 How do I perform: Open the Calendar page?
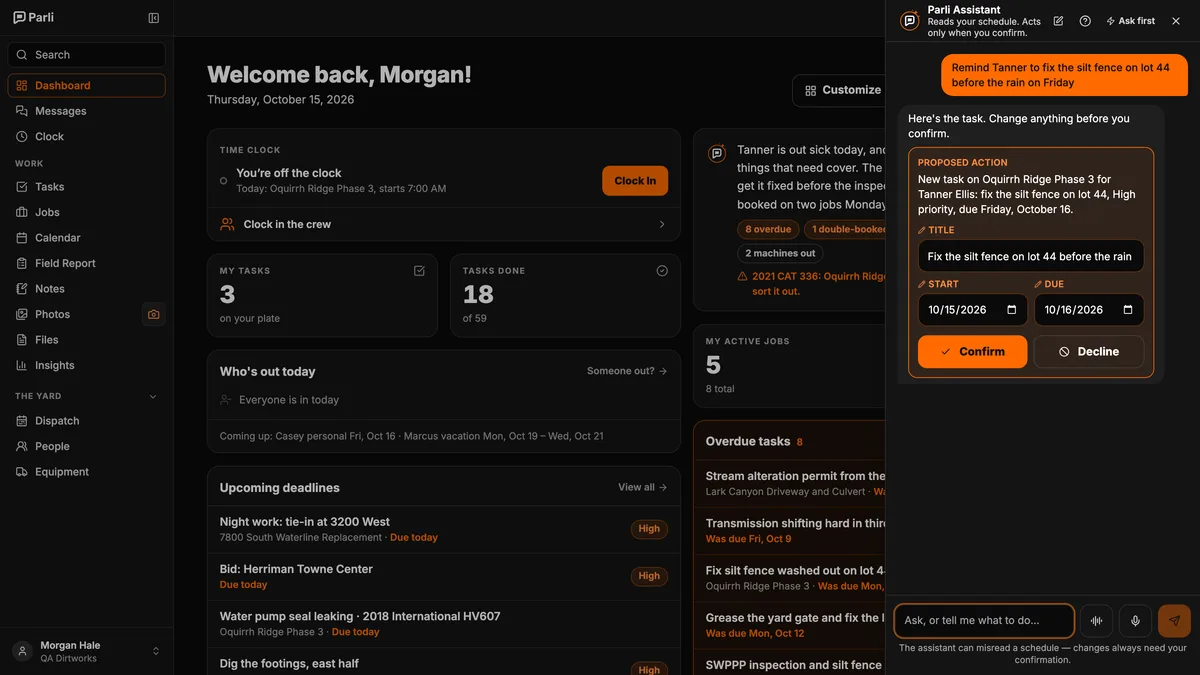[x=87, y=238]
